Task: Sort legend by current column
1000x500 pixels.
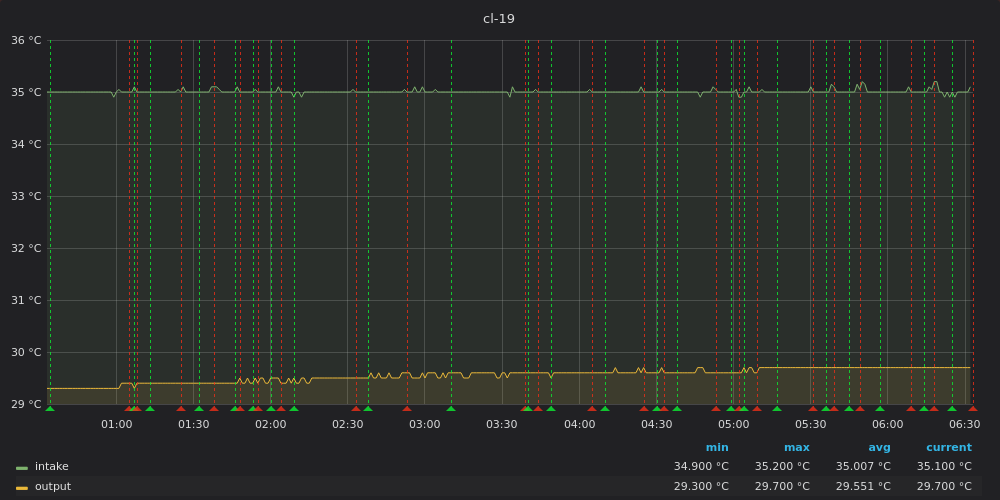Action: click(949, 448)
